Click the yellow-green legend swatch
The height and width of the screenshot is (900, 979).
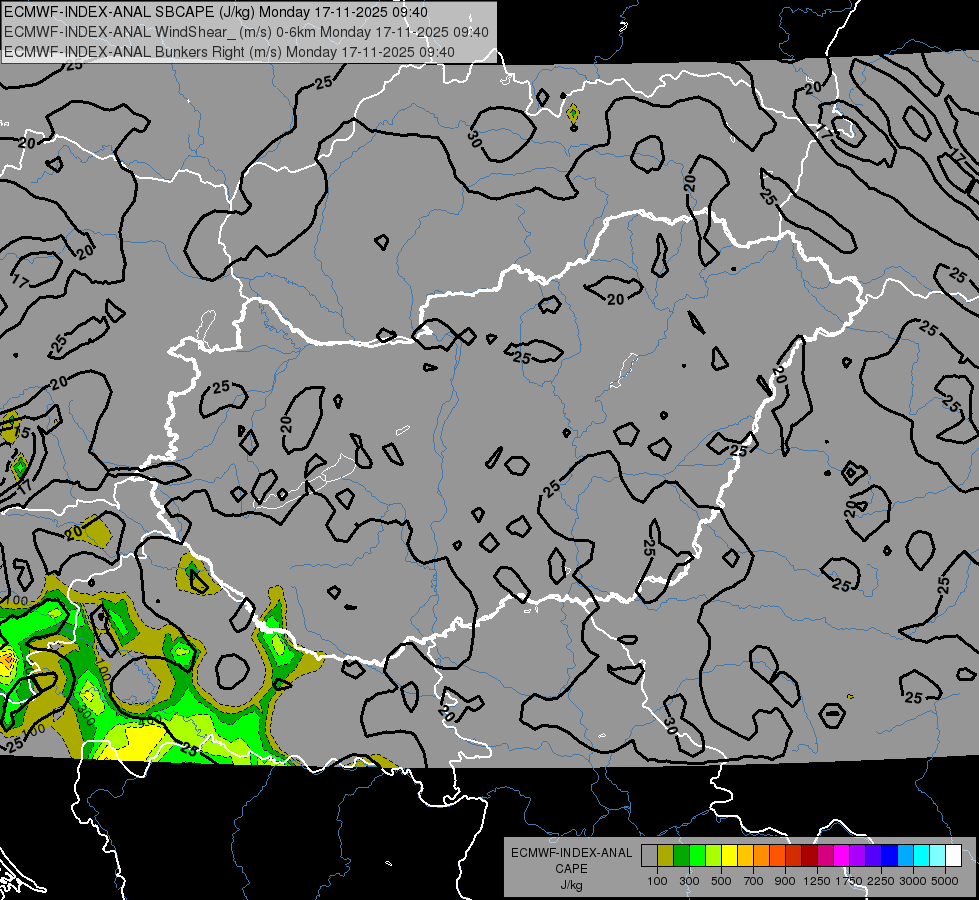pyautogui.click(x=714, y=855)
